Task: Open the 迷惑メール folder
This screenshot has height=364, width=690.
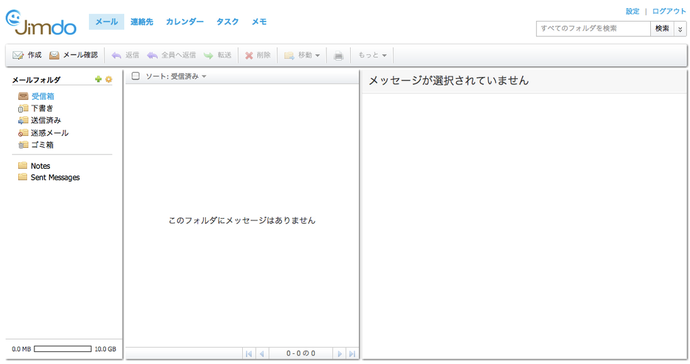Action: coord(50,132)
